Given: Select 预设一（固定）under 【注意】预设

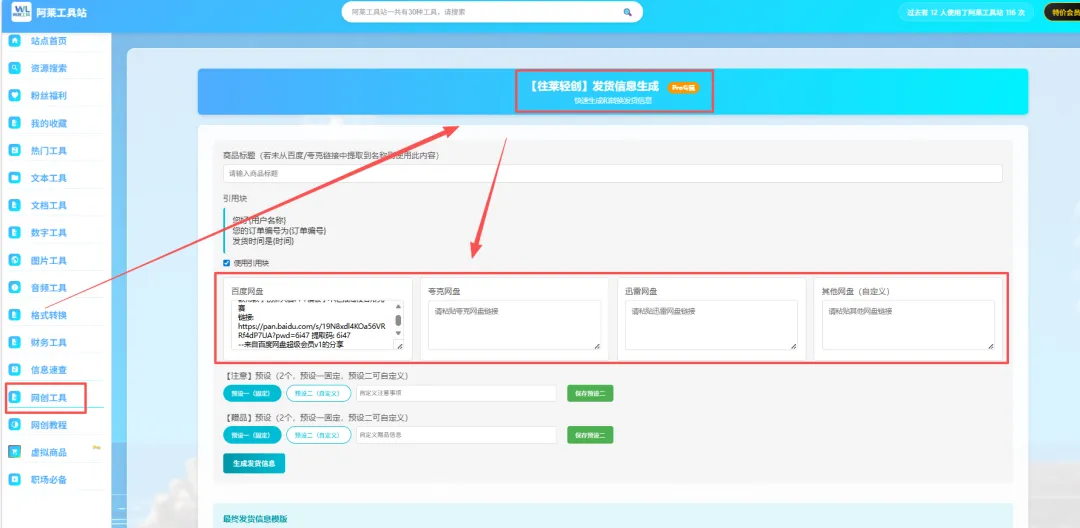Looking at the screenshot, I should pos(252,393).
